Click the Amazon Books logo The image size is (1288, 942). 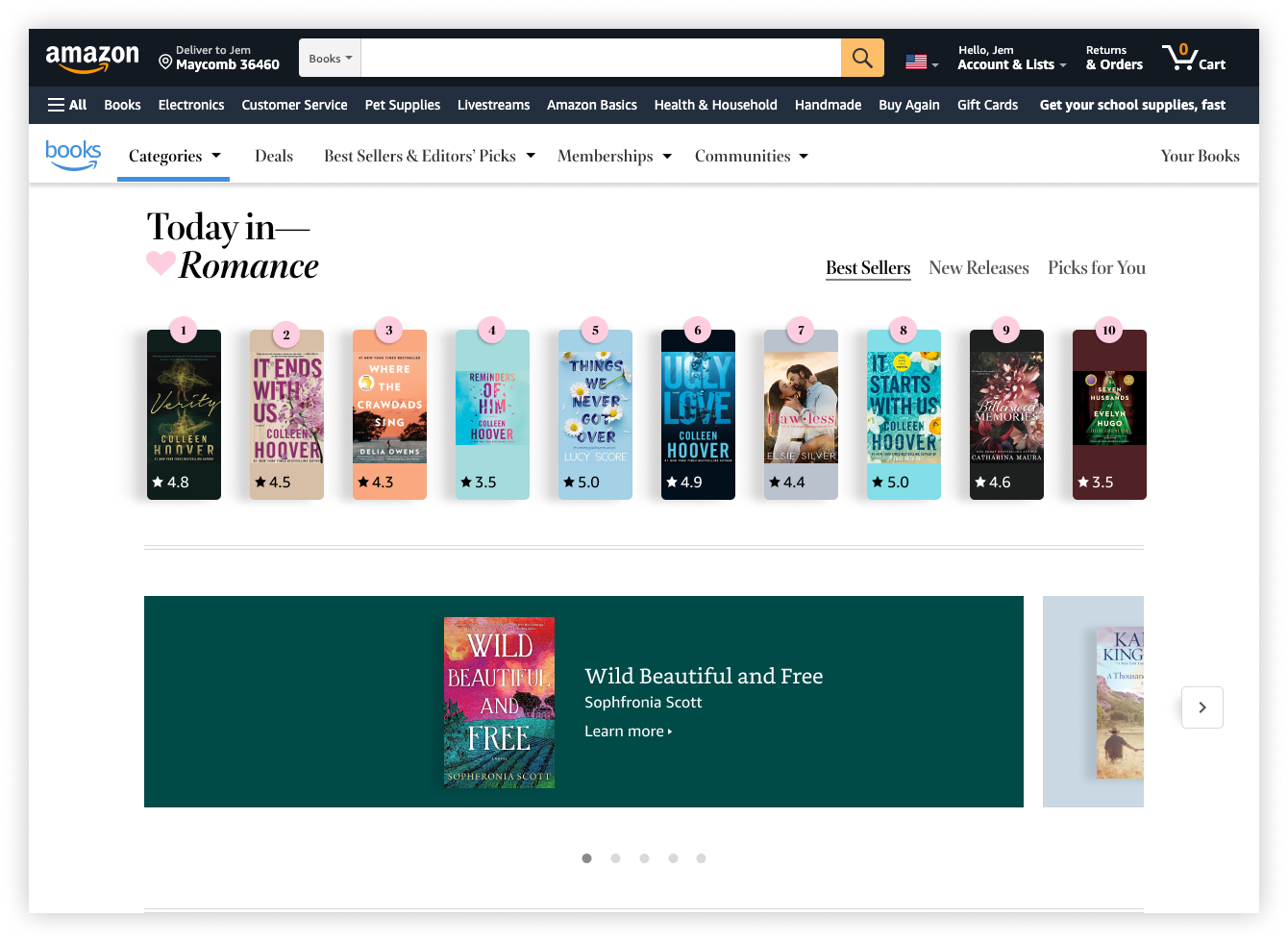(x=73, y=155)
